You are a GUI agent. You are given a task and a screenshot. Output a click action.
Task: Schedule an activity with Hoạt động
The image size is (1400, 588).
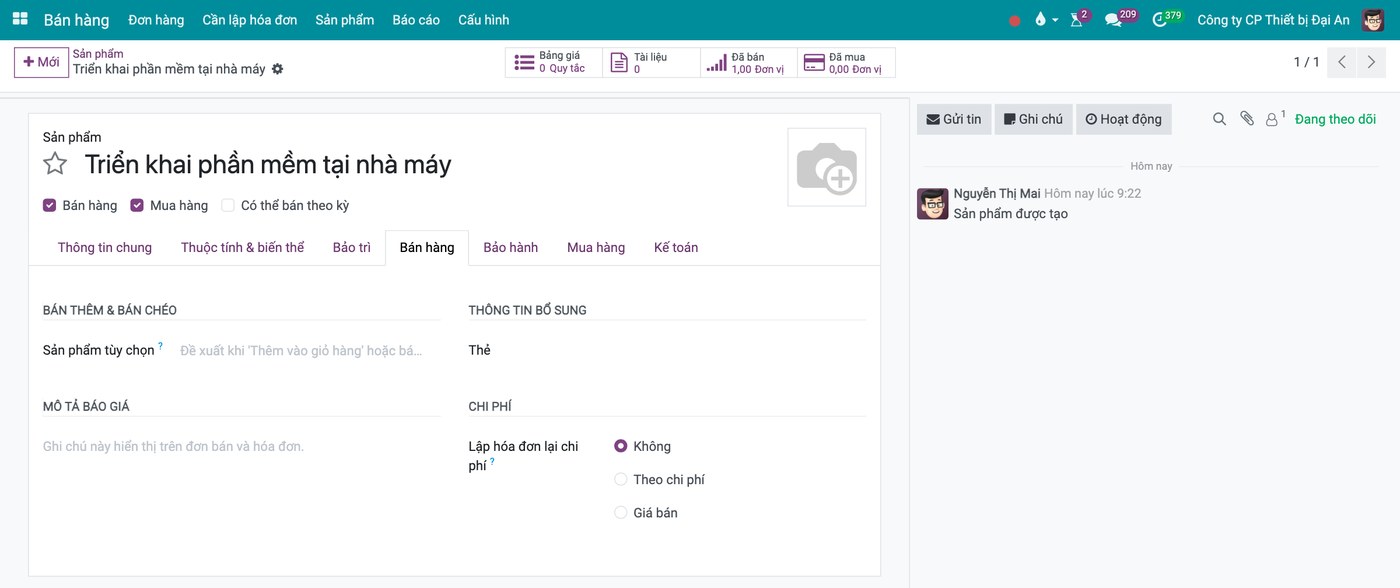pyautogui.click(x=1124, y=119)
